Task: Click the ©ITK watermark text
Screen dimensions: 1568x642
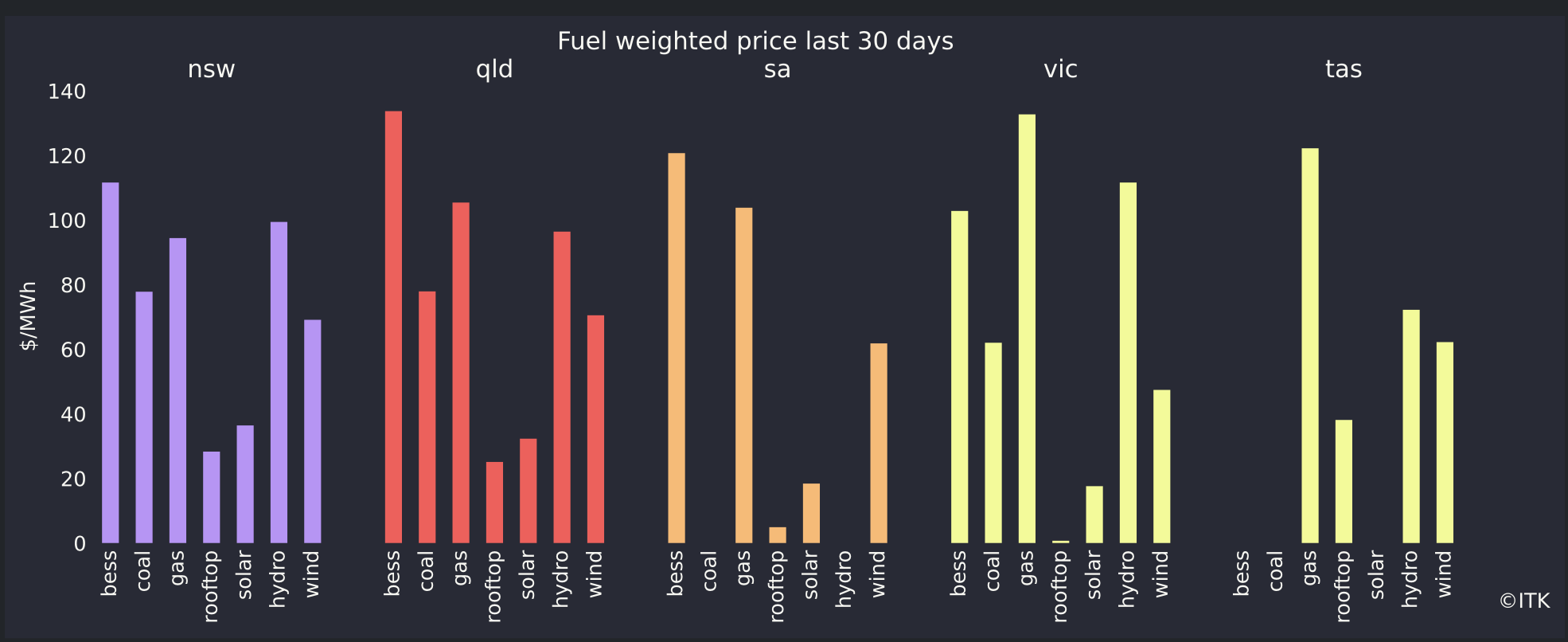Action: point(1524,601)
